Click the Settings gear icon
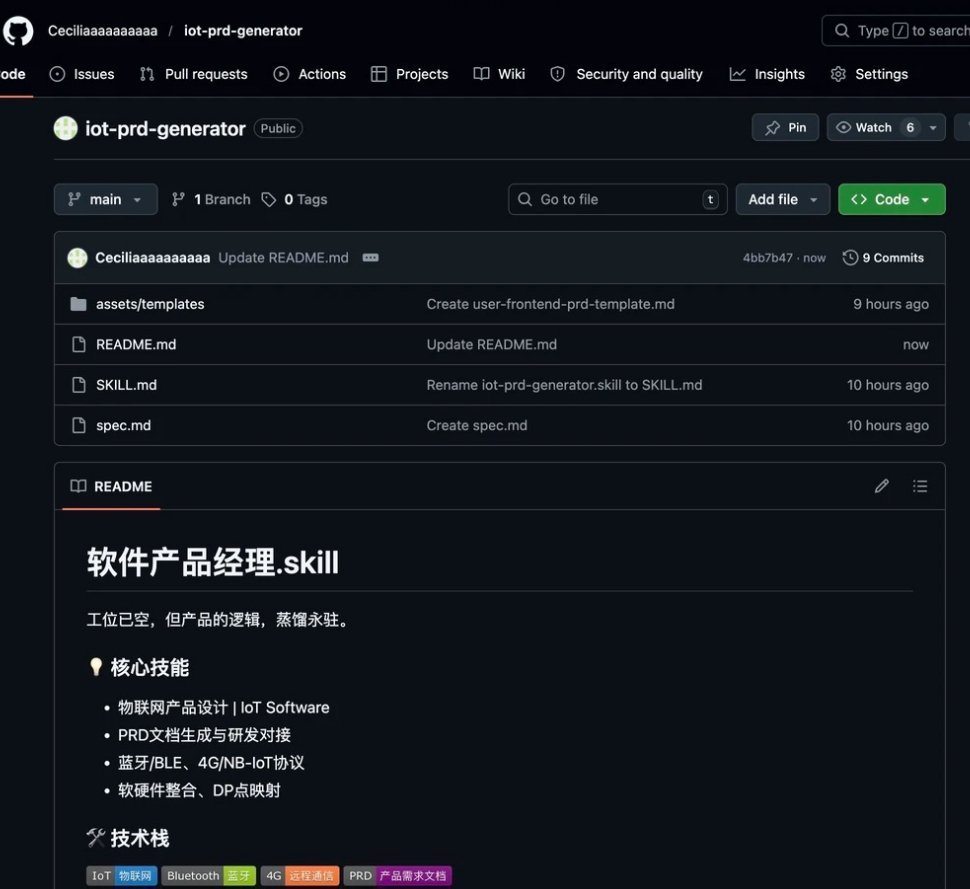The height and width of the screenshot is (889, 970). [x=840, y=73]
